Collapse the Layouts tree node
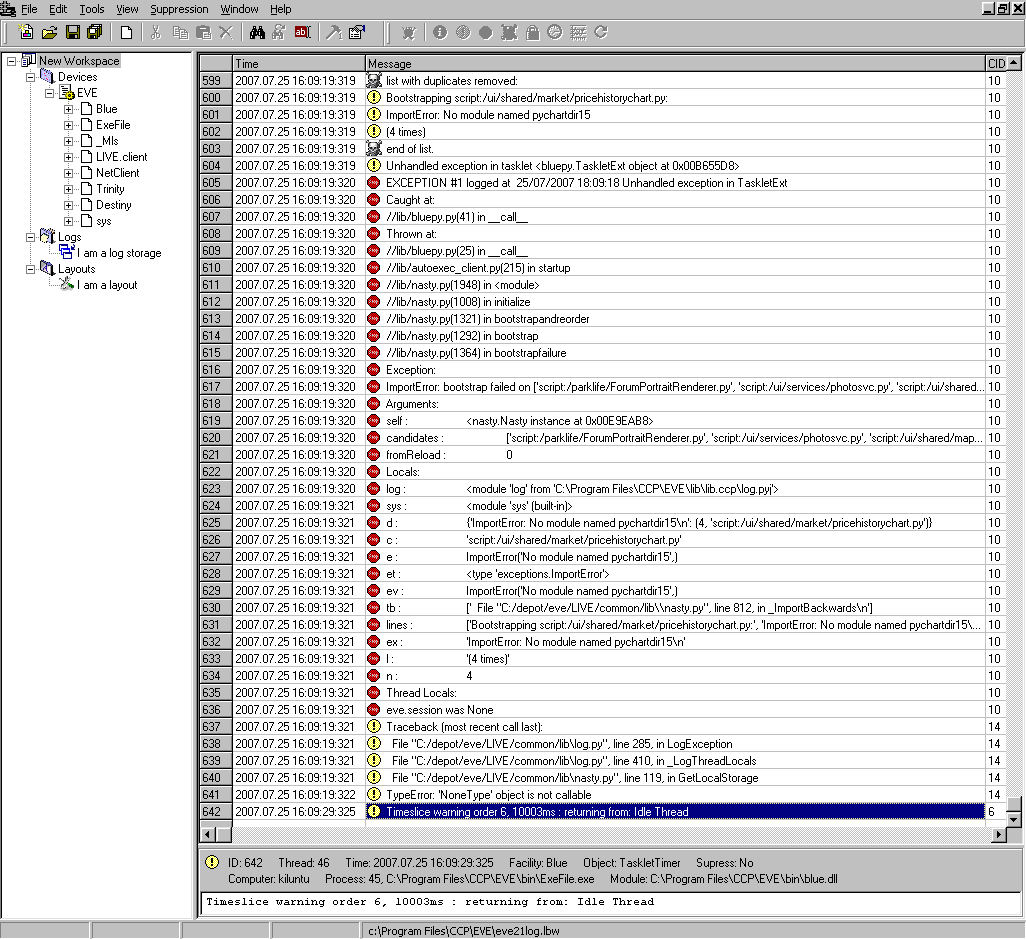 tap(30, 269)
